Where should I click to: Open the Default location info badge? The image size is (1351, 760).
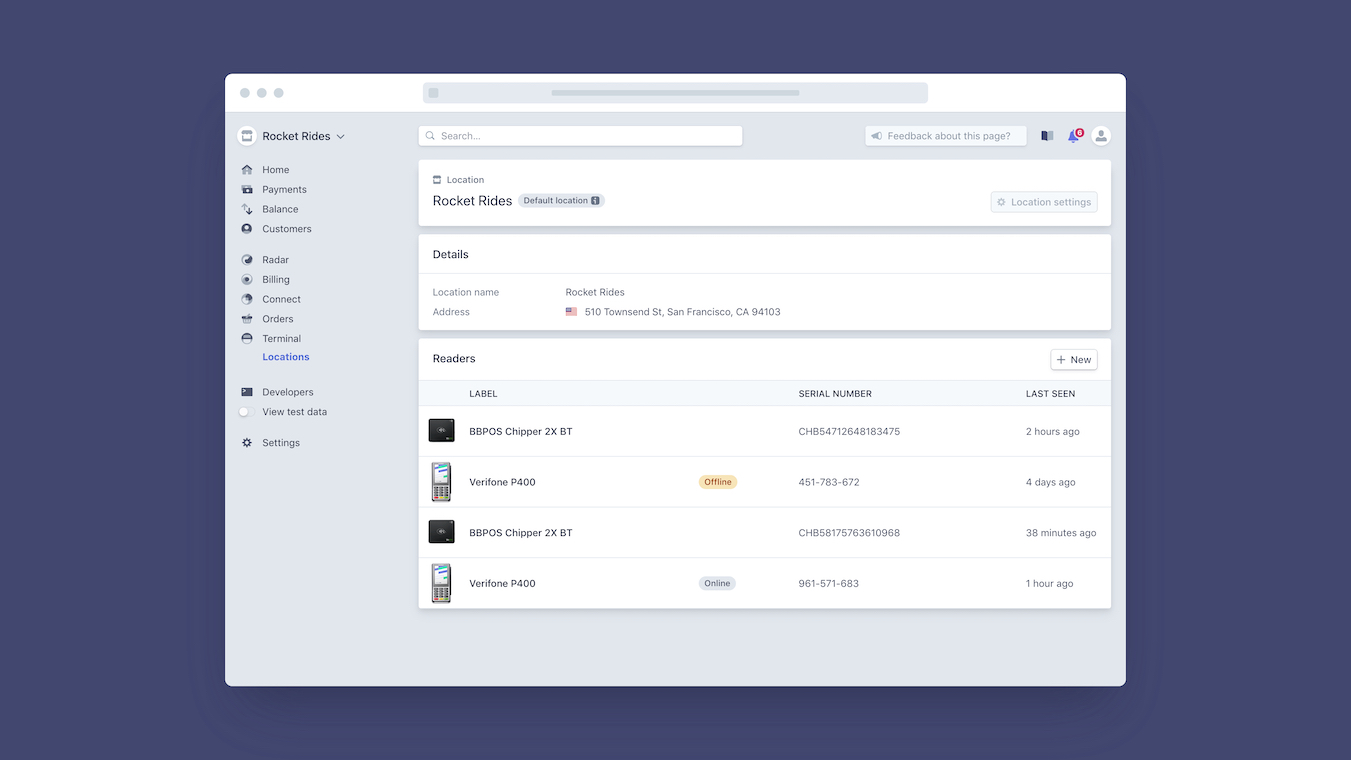[561, 200]
